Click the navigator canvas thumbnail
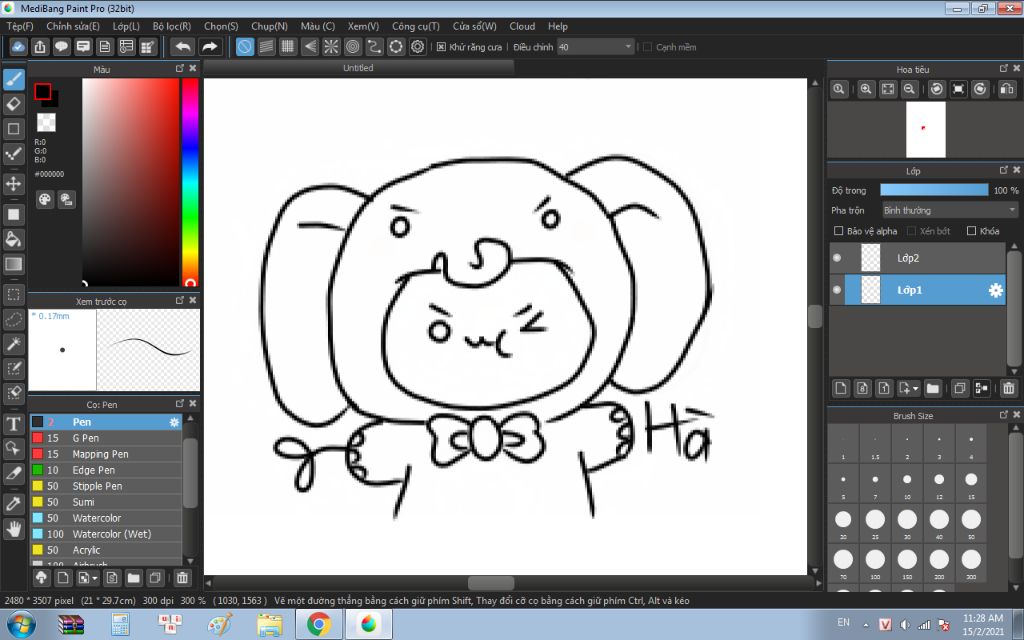This screenshot has height=640, width=1024. (x=925, y=129)
